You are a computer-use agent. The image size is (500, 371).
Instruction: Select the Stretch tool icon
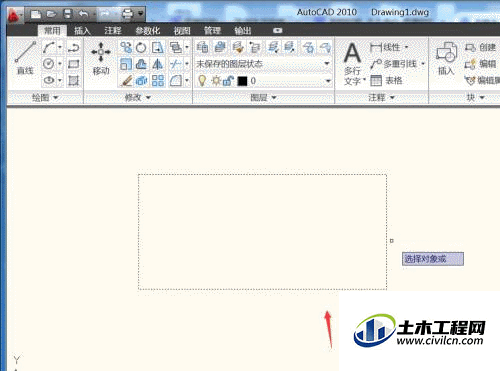(158, 48)
